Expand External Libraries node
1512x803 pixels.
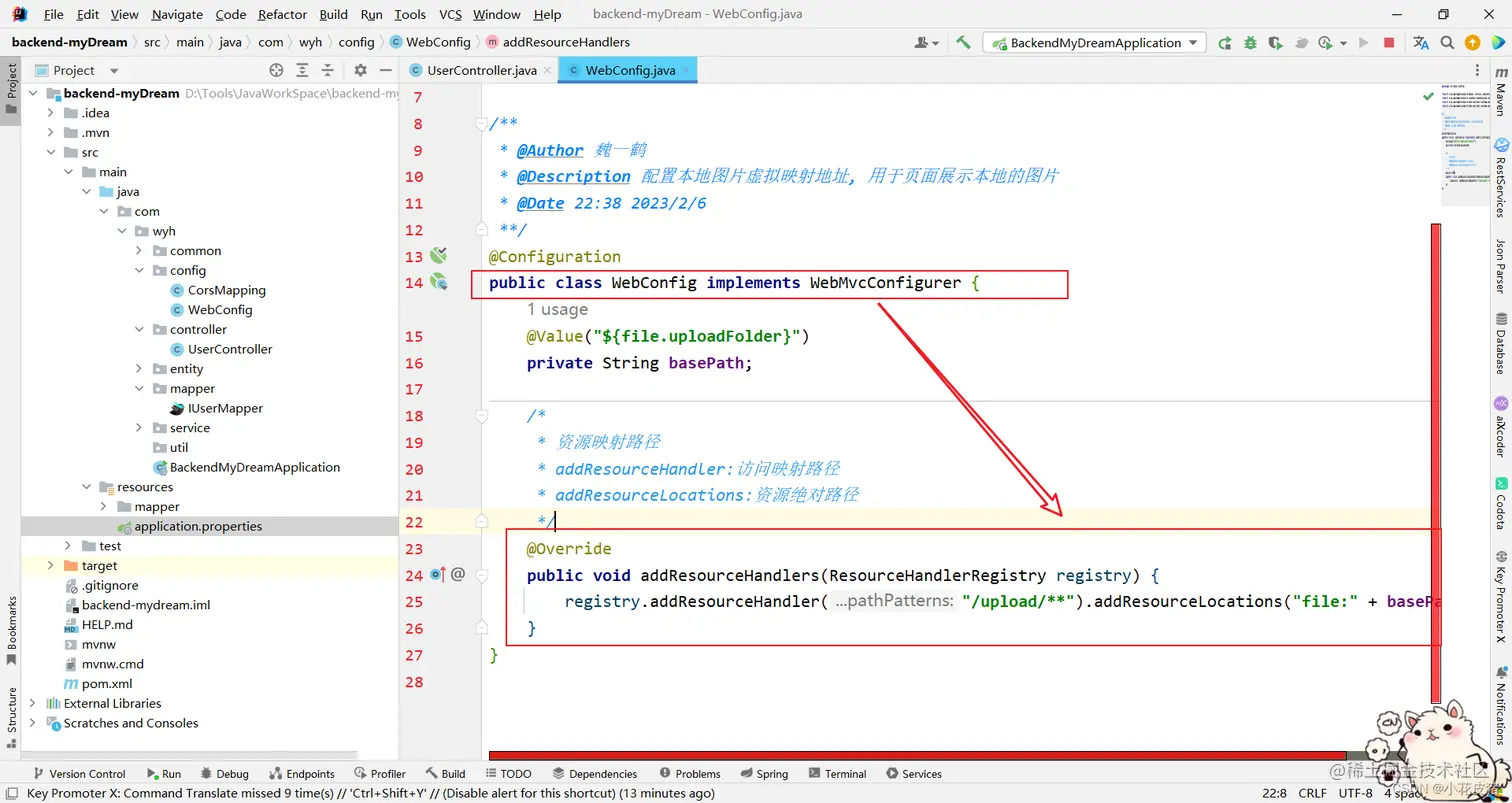click(33, 703)
